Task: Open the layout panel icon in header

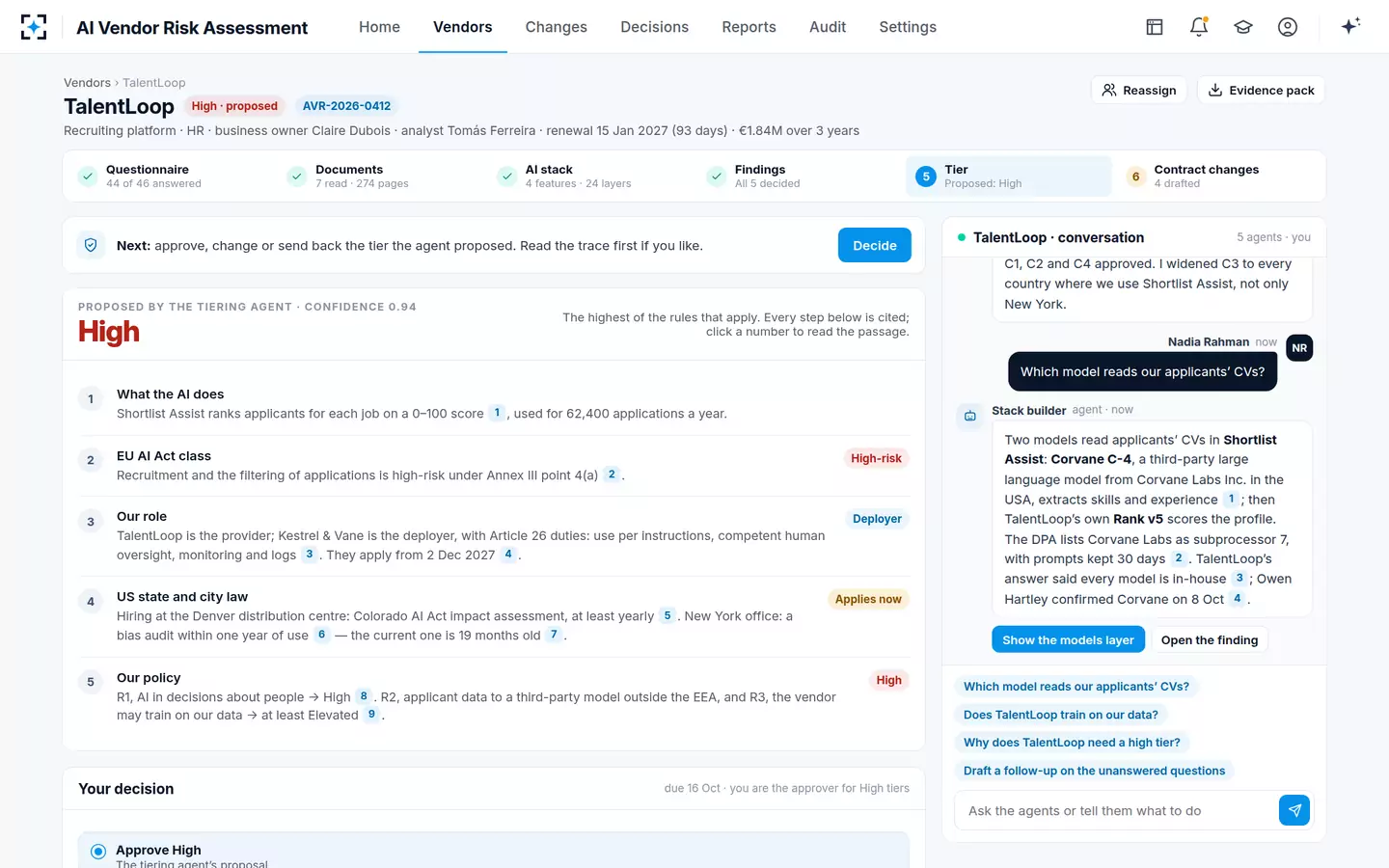Action: tap(1155, 27)
